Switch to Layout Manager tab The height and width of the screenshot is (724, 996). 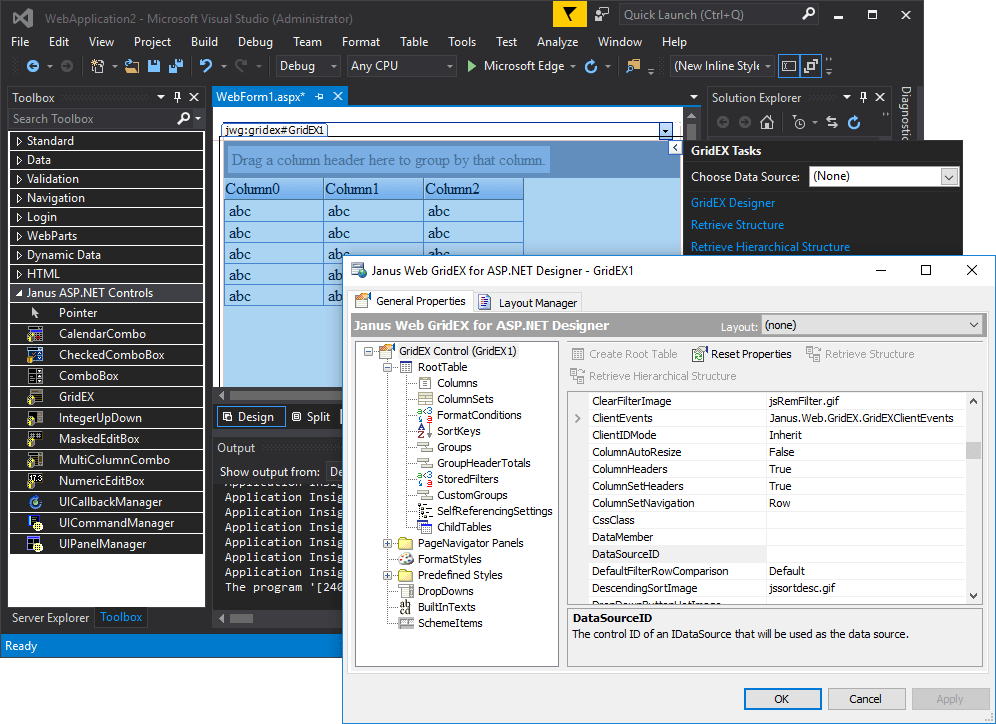pos(528,303)
